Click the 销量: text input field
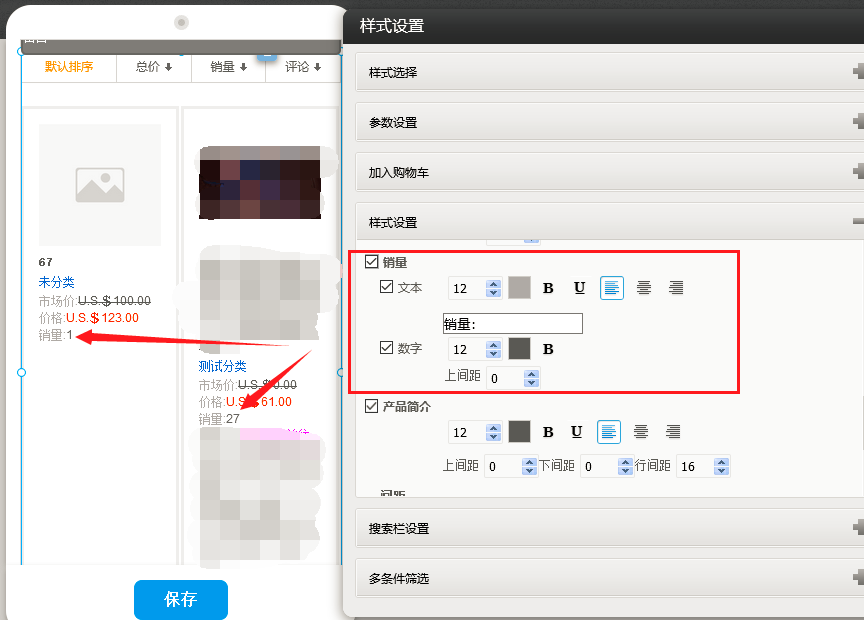 click(x=512, y=323)
